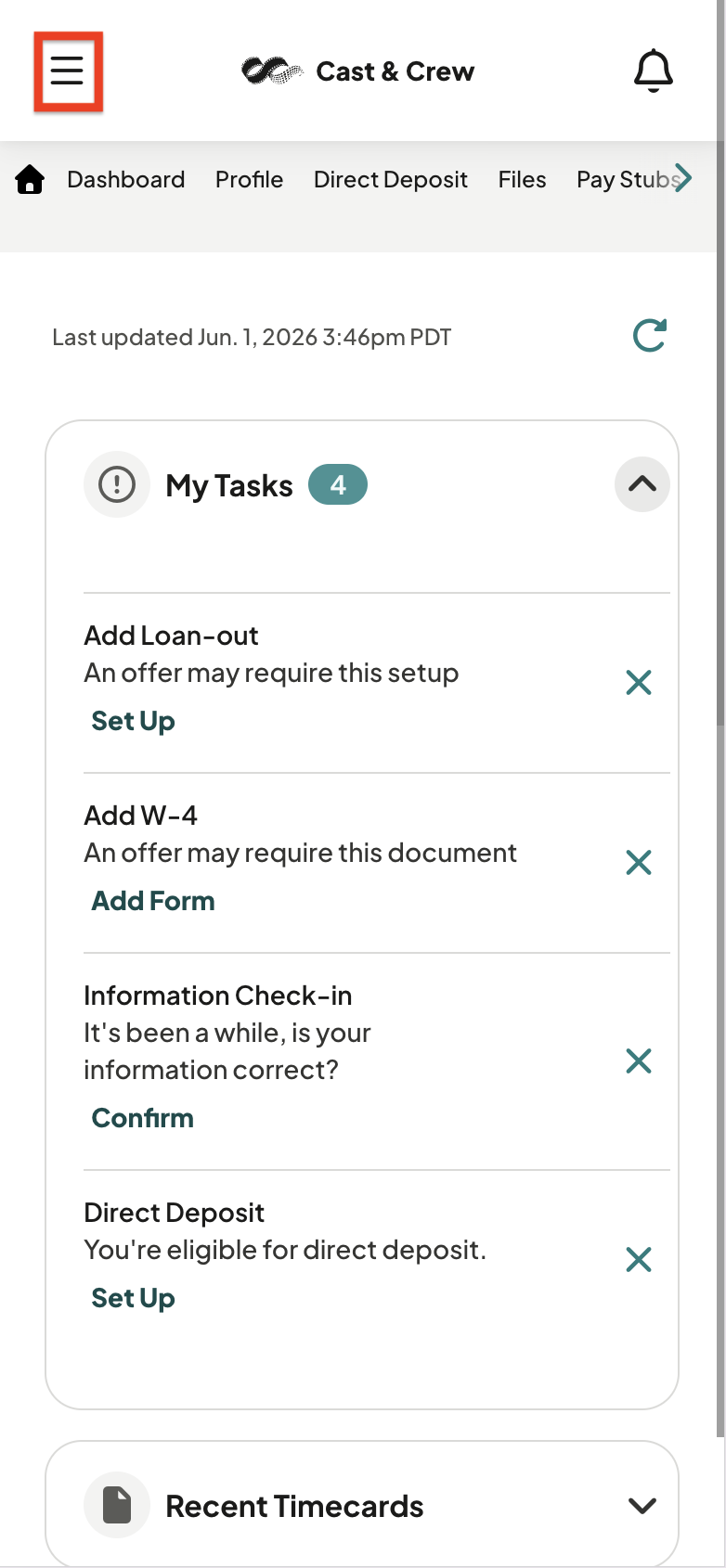
Task: Expand the Recent Timecards section
Action: (x=642, y=1505)
